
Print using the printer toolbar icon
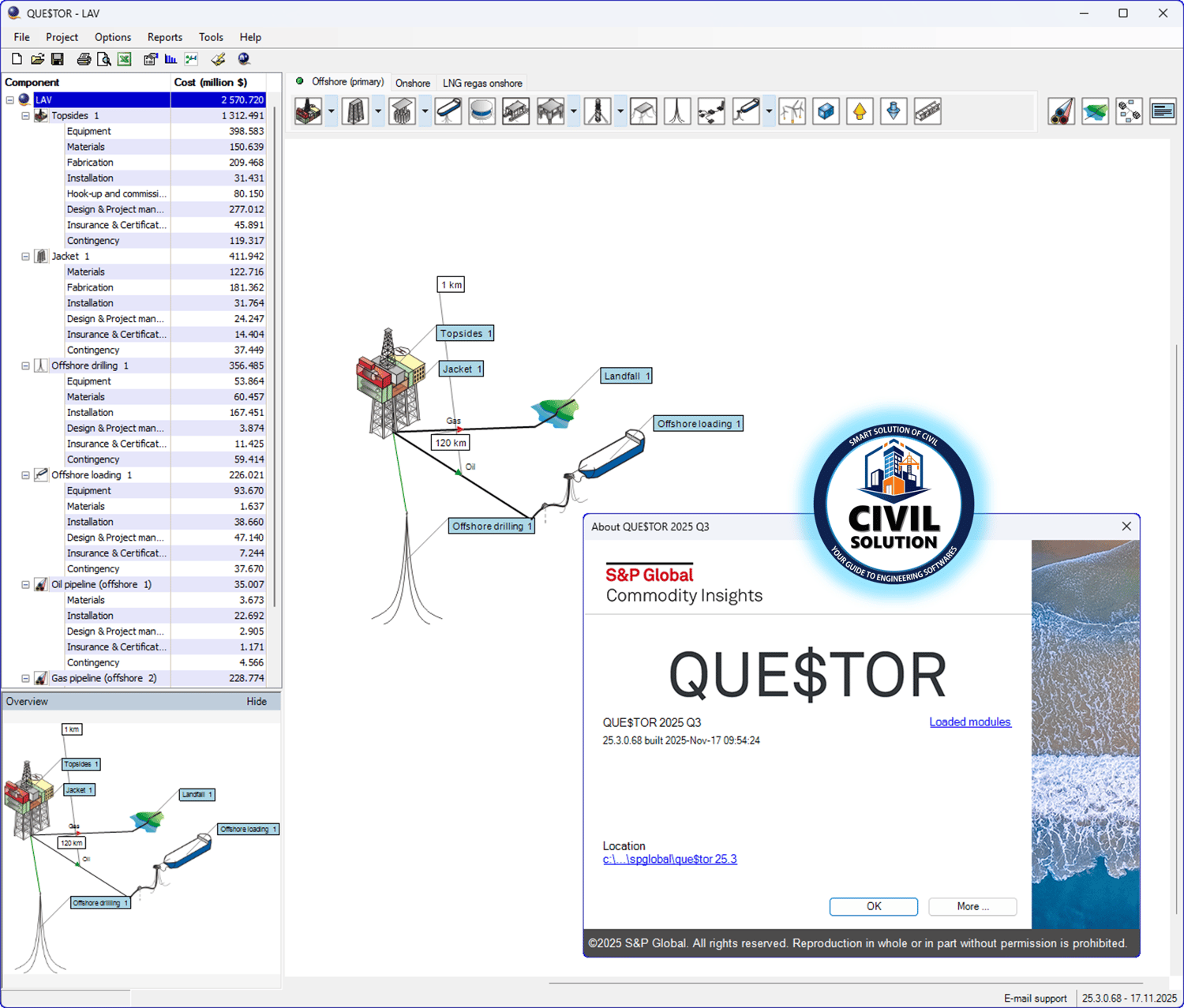pyautogui.click(x=84, y=59)
